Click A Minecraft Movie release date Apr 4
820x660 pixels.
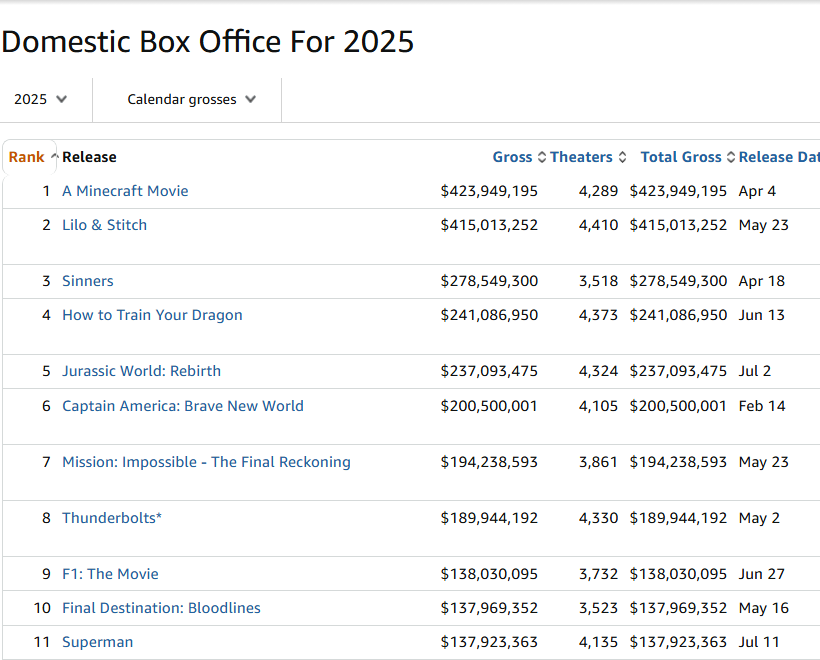tap(757, 191)
